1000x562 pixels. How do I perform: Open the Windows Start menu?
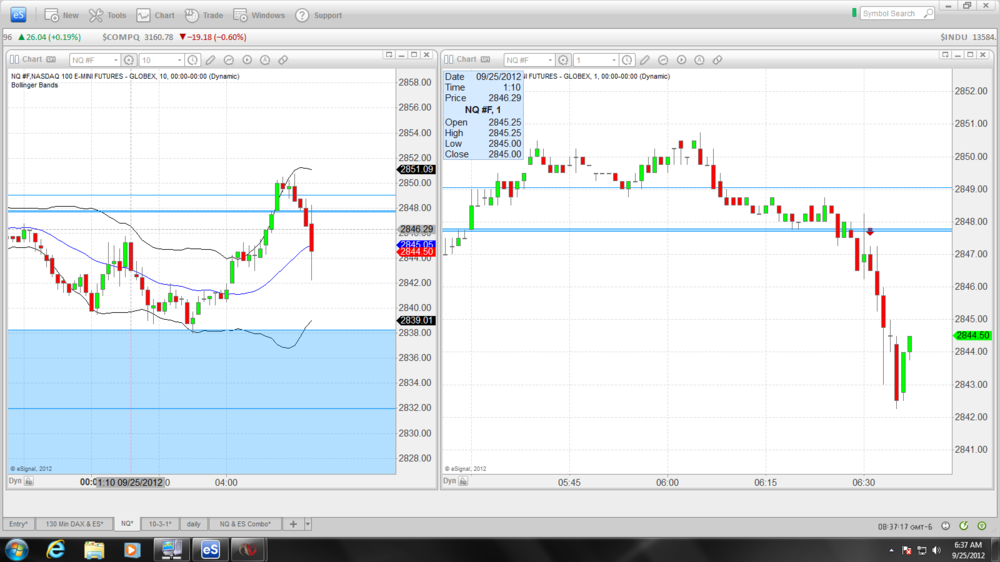[x=16, y=549]
